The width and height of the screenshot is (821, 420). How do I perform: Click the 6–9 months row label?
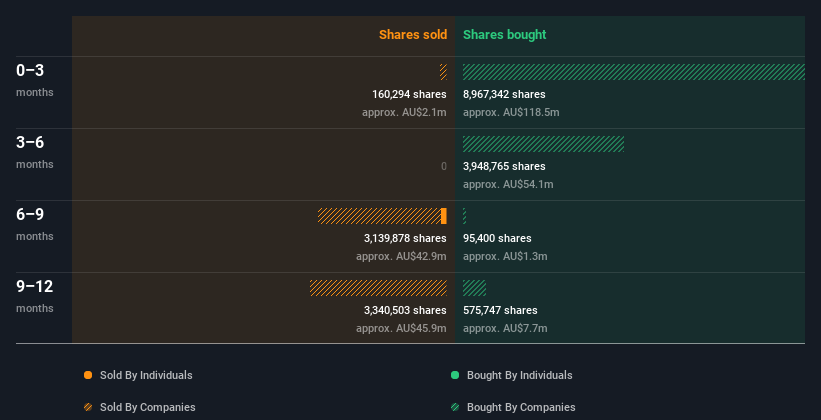point(35,224)
